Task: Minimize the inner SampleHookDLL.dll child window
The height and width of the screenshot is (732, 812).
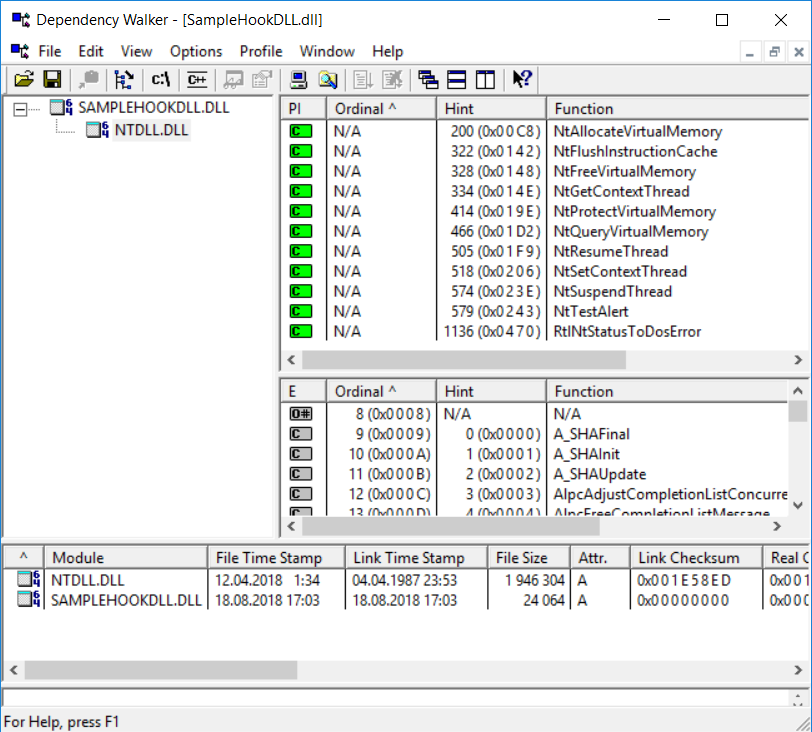Action: point(749,52)
